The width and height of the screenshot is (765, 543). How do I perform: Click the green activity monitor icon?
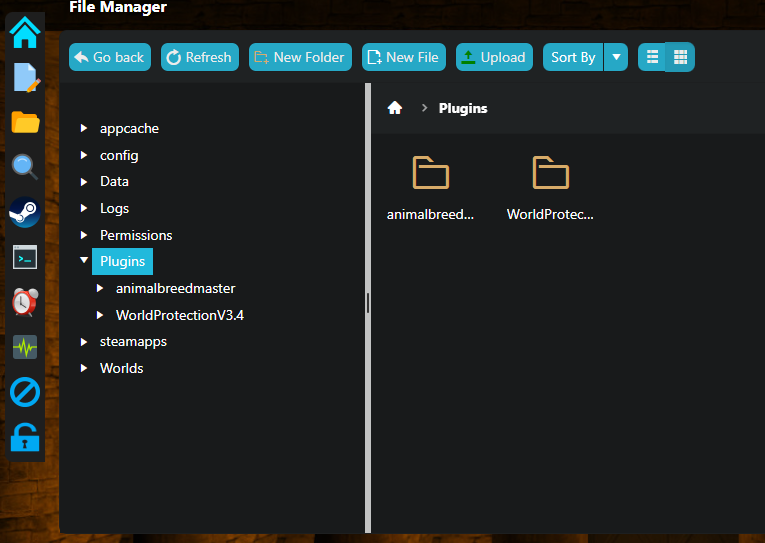pos(24,347)
